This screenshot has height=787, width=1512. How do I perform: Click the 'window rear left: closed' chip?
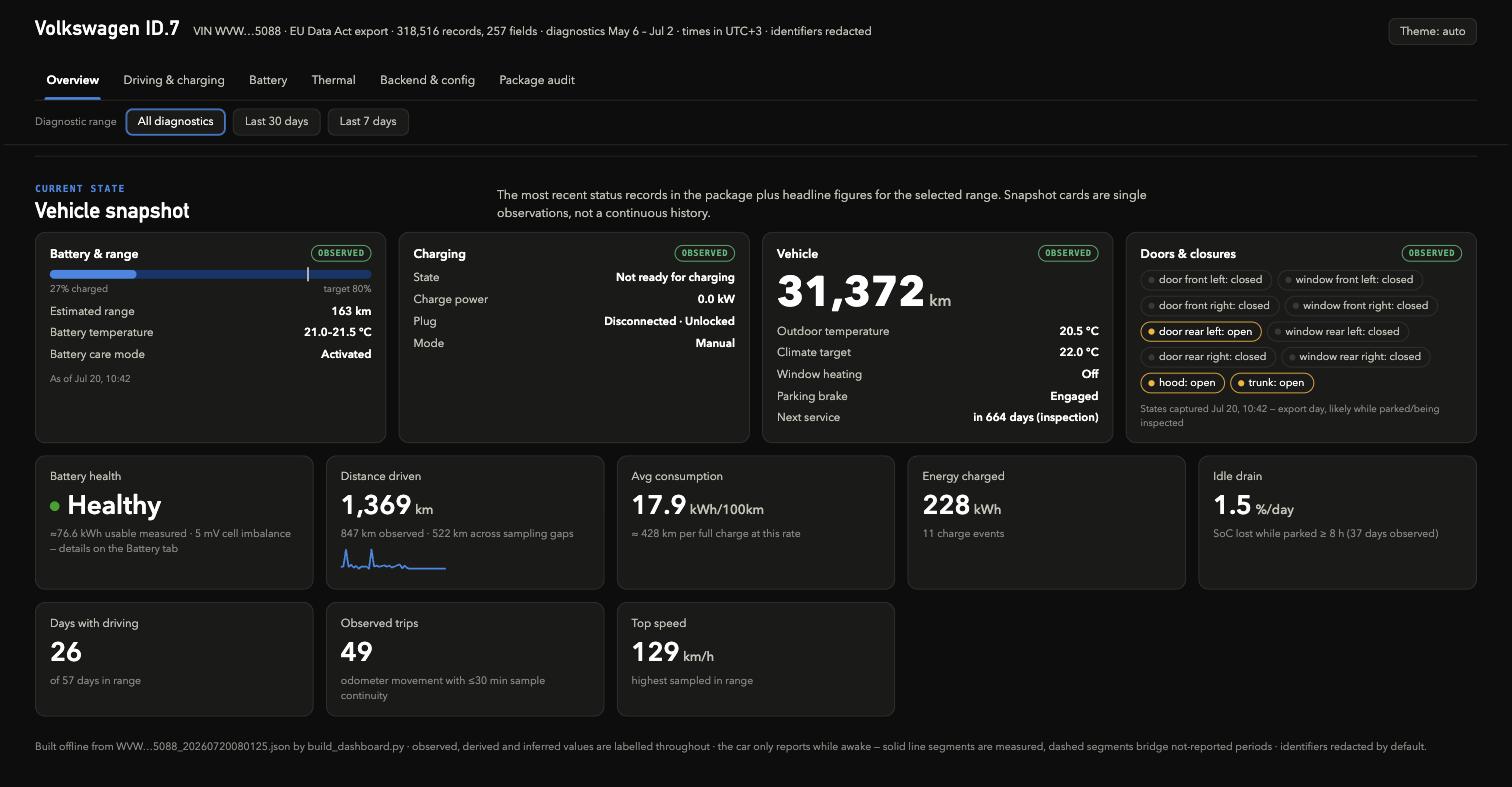coord(1337,331)
